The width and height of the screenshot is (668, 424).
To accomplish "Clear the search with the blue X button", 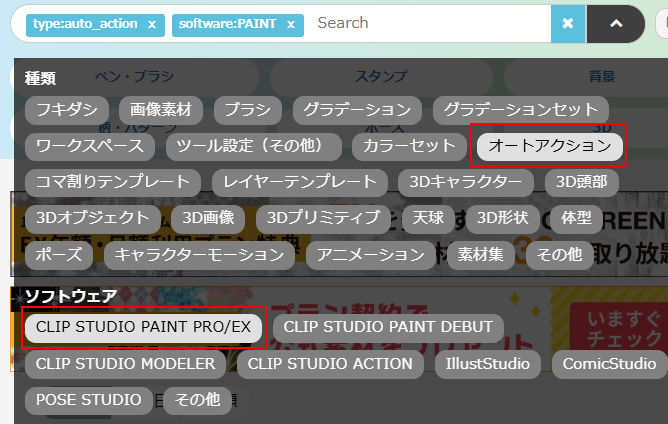I will (568, 23).
